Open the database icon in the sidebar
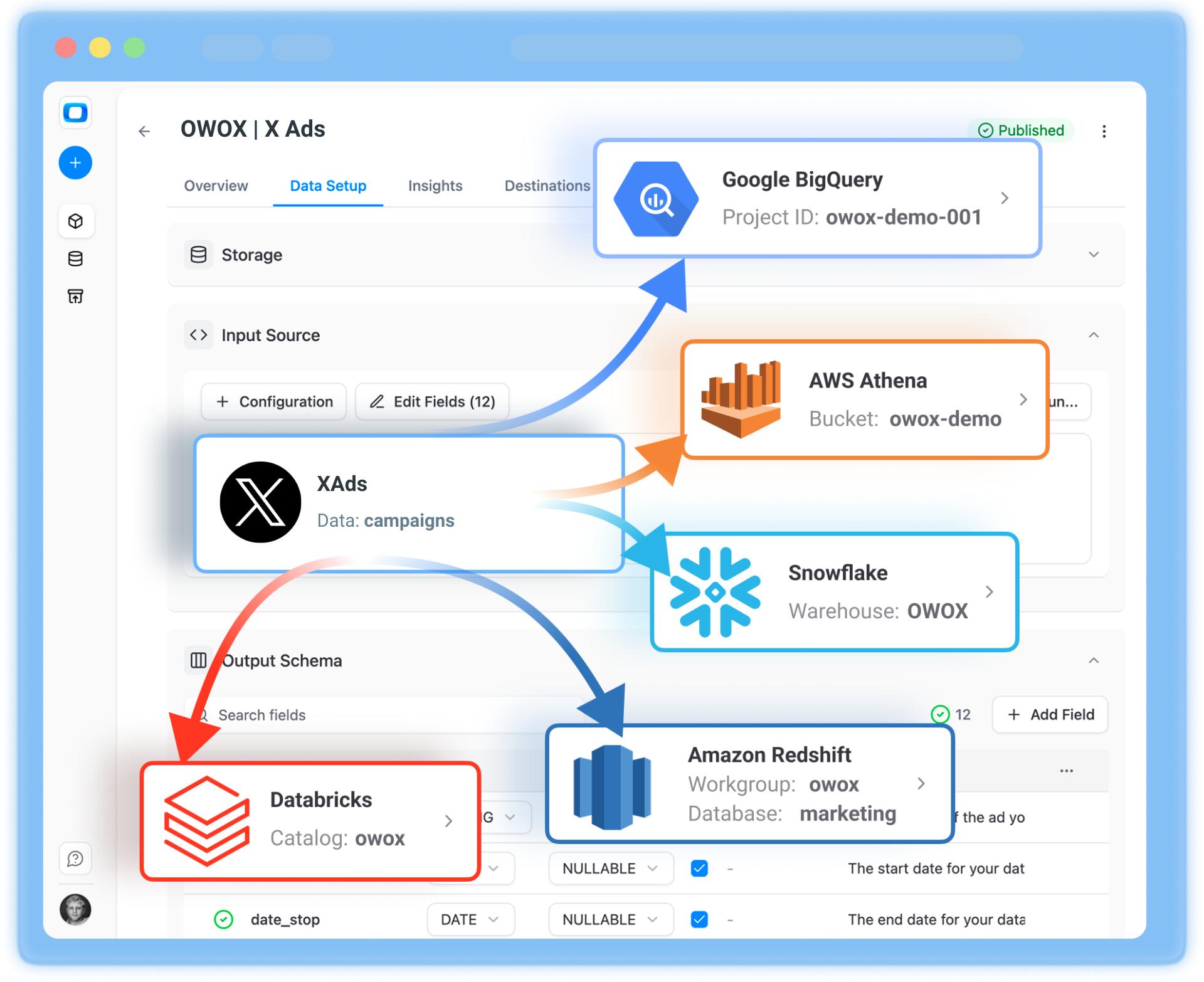1204x982 pixels. click(75, 258)
